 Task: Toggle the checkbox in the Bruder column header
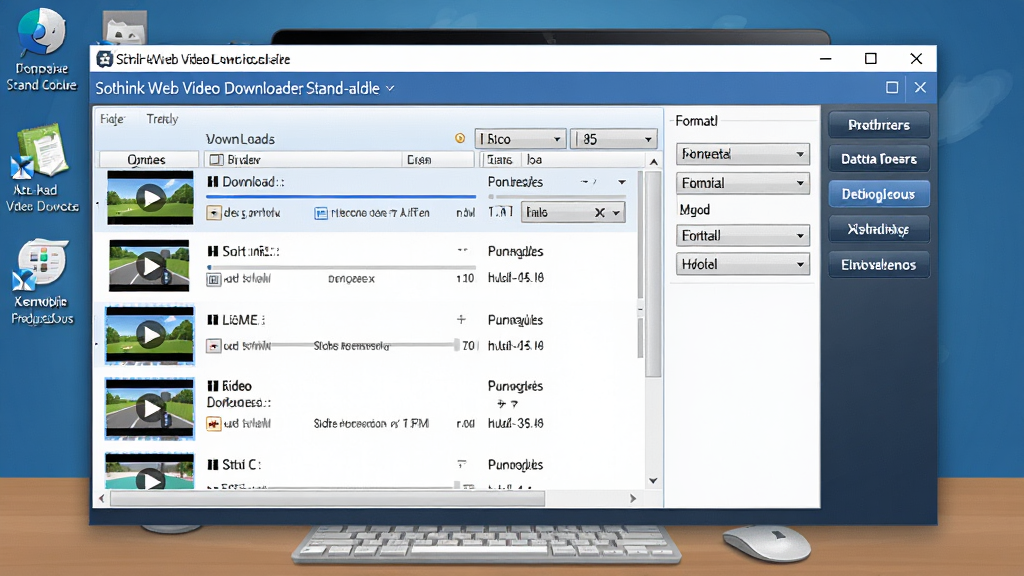coord(216,160)
